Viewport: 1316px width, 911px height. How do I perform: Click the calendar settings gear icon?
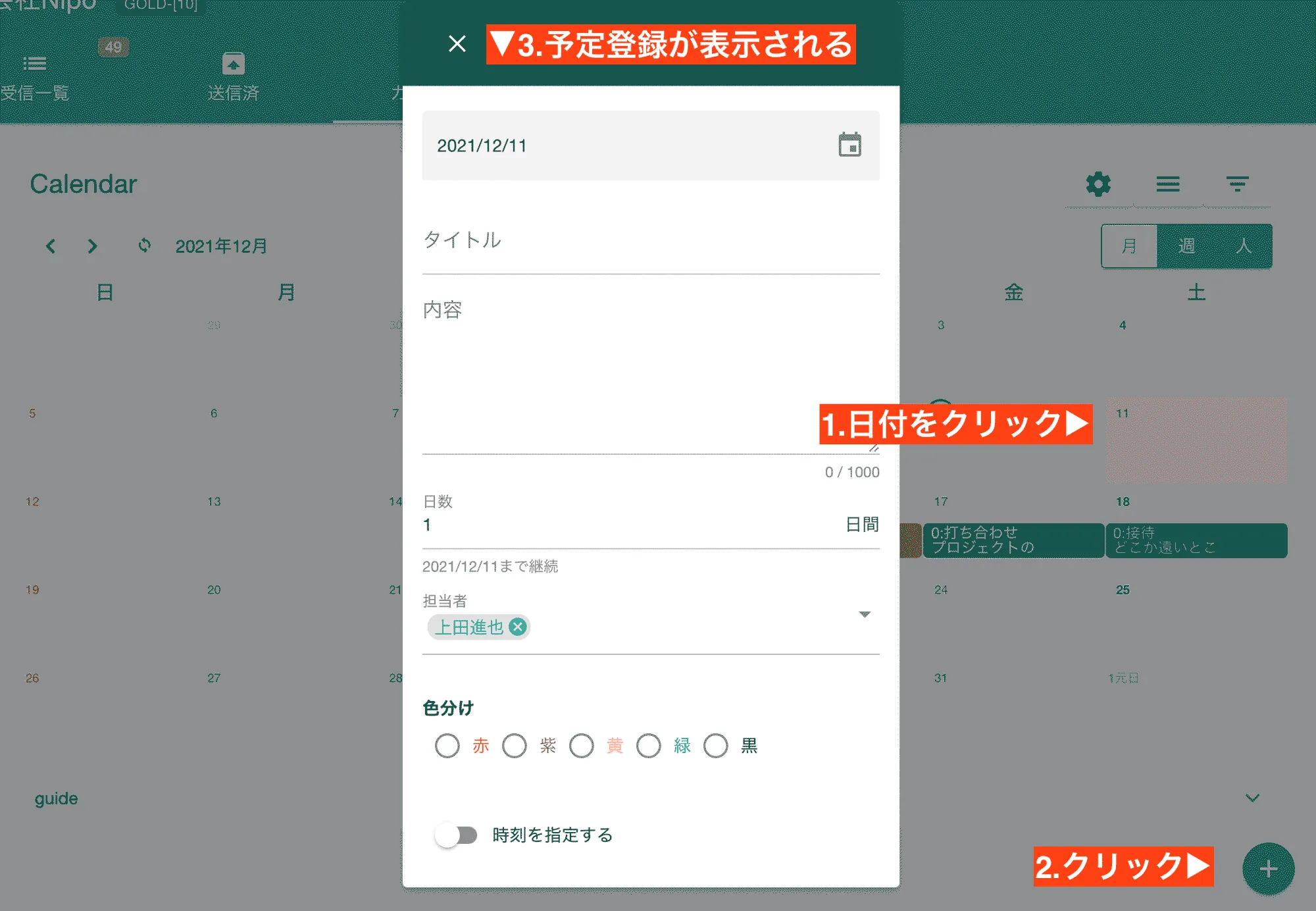coord(1098,185)
